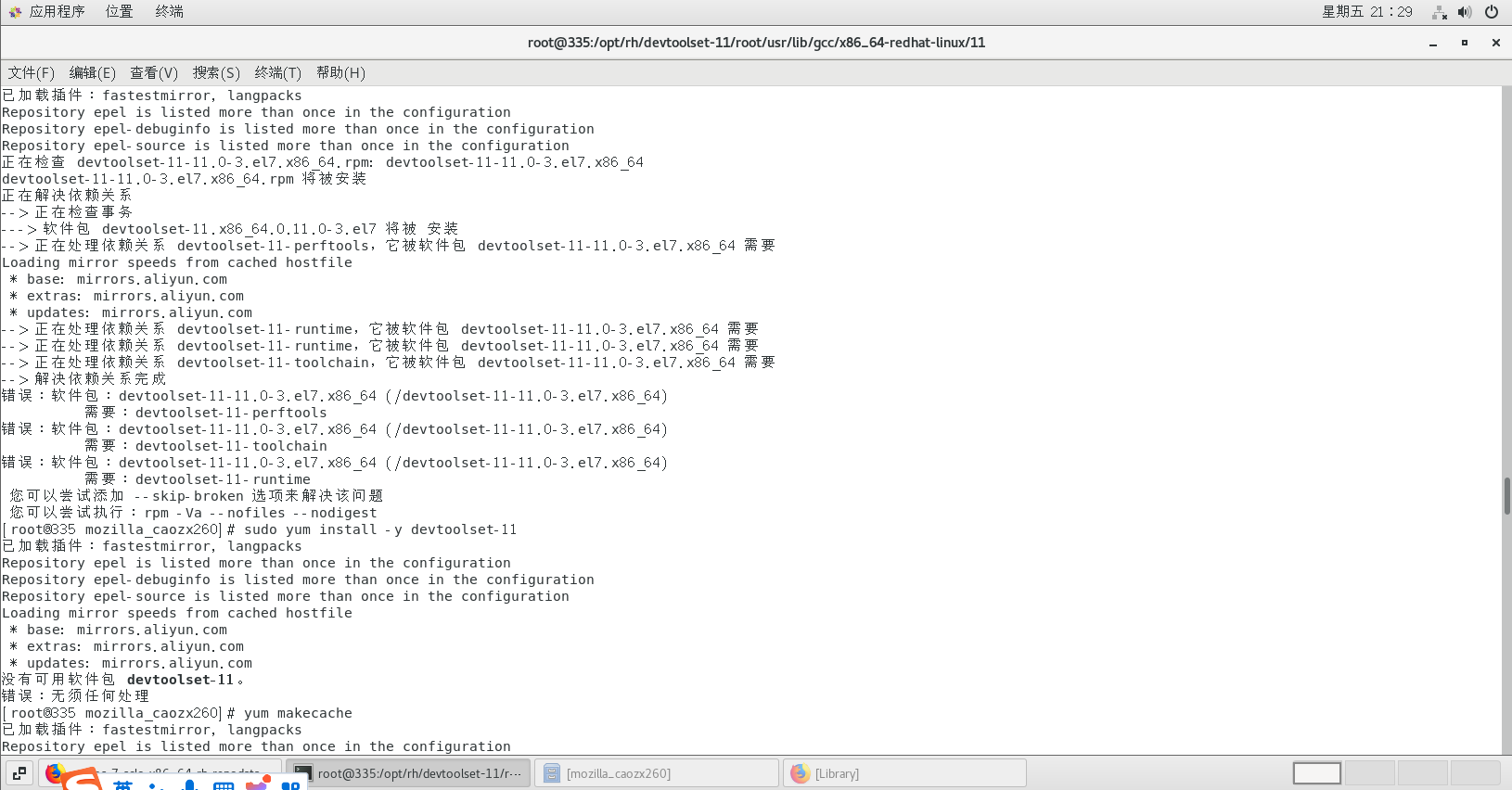The width and height of the screenshot is (1512, 790).
Task: Click the 'yum makecache' command line
Action: (x=298, y=713)
